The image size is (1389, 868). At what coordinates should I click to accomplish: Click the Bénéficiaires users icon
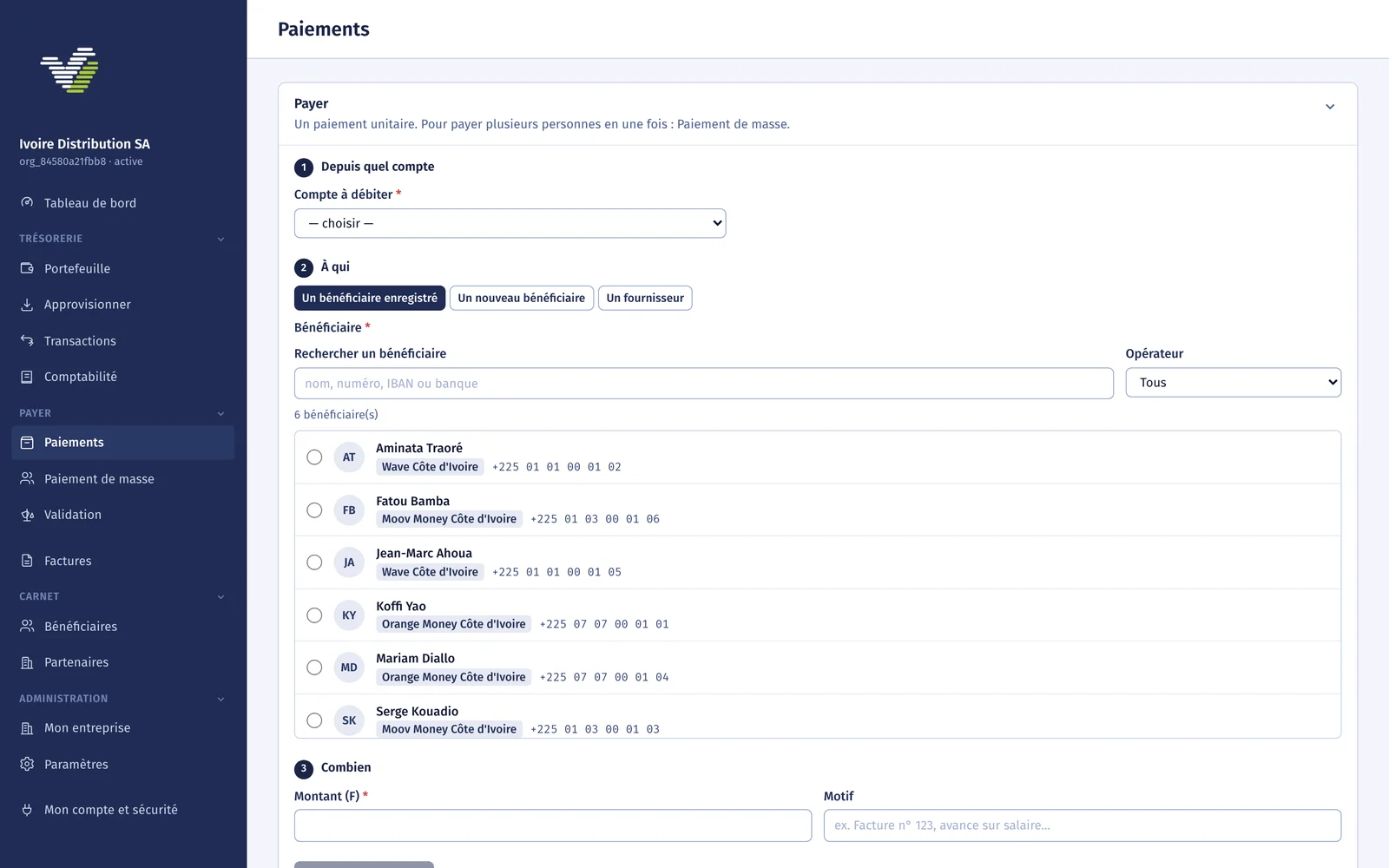point(27,627)
